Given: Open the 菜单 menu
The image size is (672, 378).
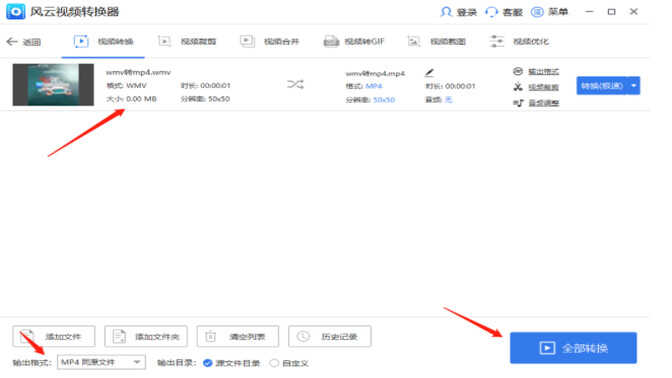Looking at the screenshot, I should pyautogui.click(x=549, y=12).
